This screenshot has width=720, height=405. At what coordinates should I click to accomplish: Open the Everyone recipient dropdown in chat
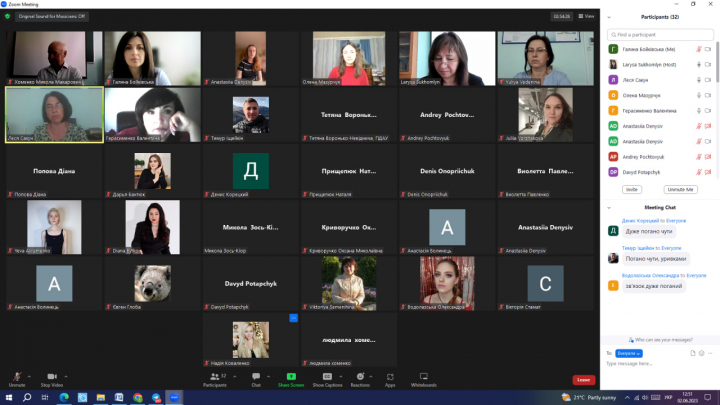[x=629, y=353]
